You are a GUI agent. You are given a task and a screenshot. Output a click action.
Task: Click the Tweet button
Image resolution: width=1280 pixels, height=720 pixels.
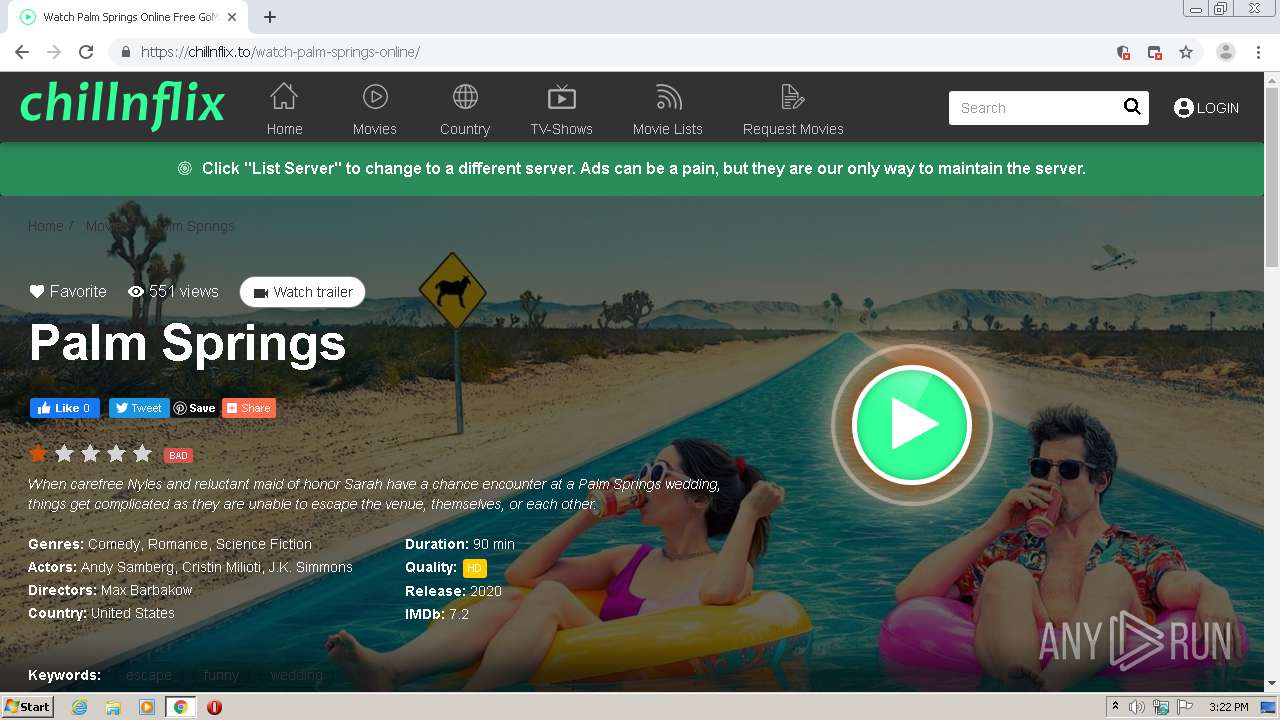coord(138,408)
